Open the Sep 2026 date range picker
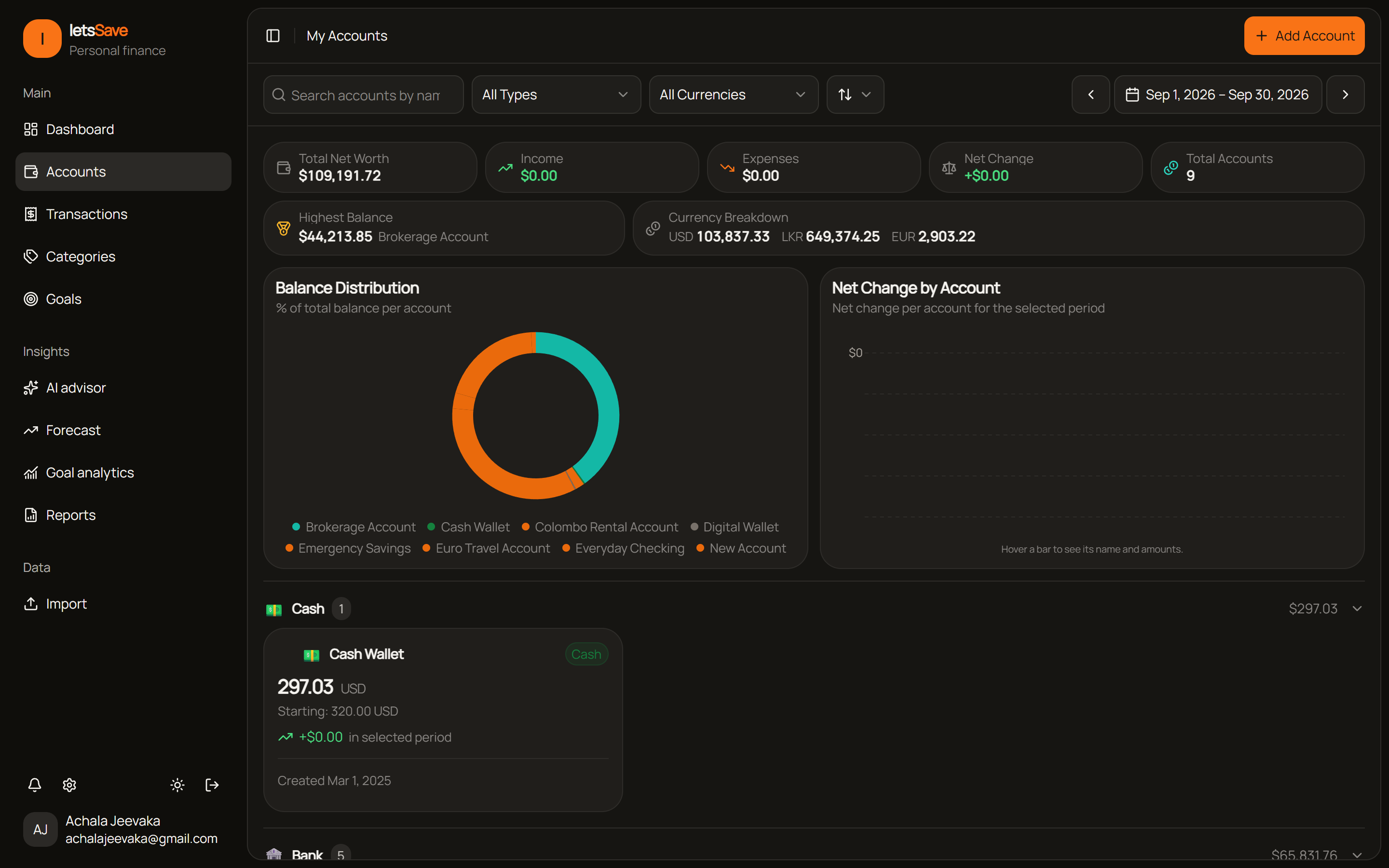The height and width of the screenshot is (868, 1389). click(1218, 95)
